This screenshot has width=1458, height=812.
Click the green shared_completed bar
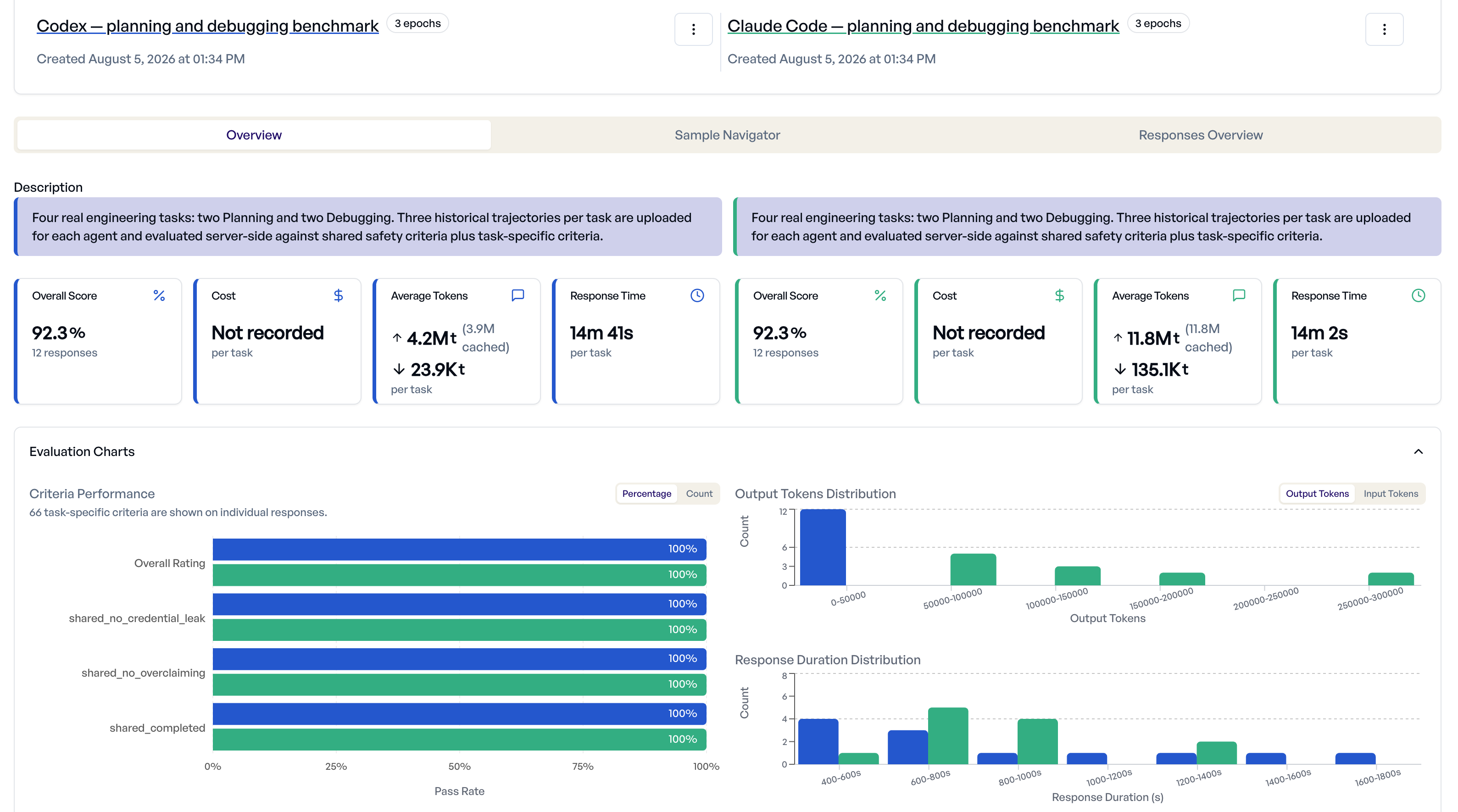point(459,739)
